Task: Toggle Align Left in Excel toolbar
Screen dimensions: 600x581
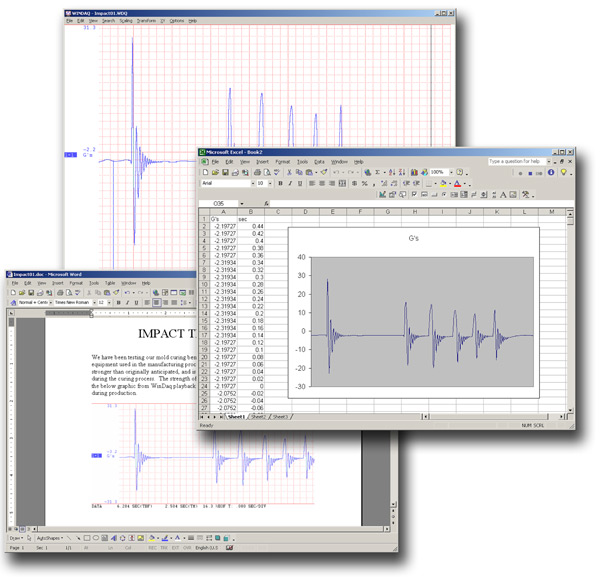Action: (312, 183)
